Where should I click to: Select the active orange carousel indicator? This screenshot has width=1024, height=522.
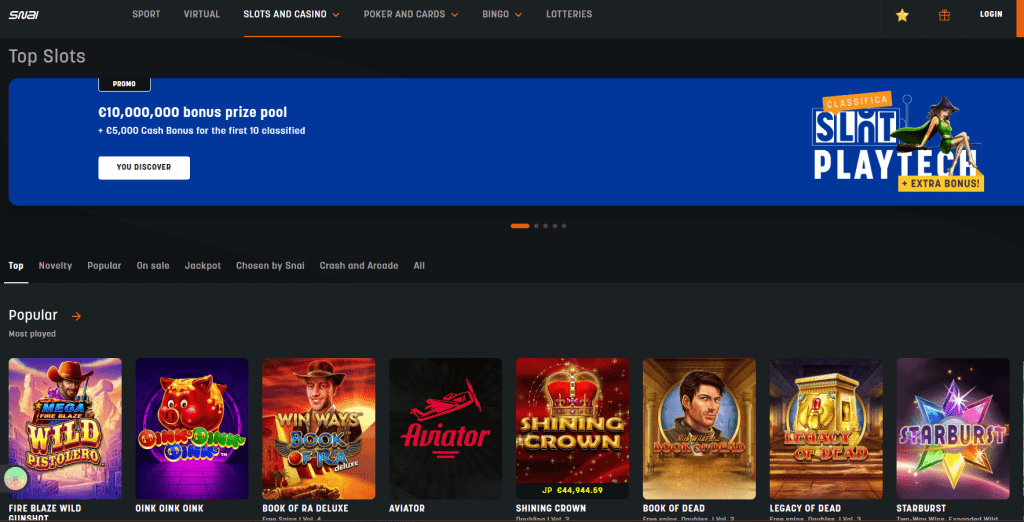(520, 226)
